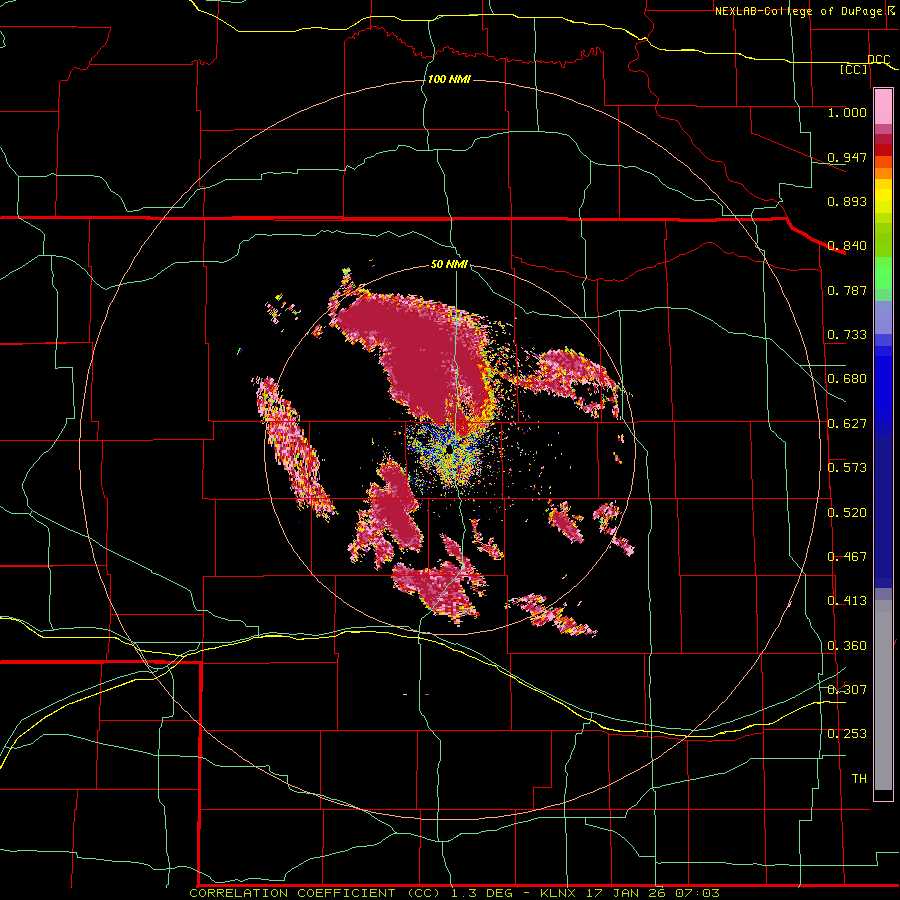900x900 pixels.
Task: Click the [CC] product label
Action: coord(854,69)
